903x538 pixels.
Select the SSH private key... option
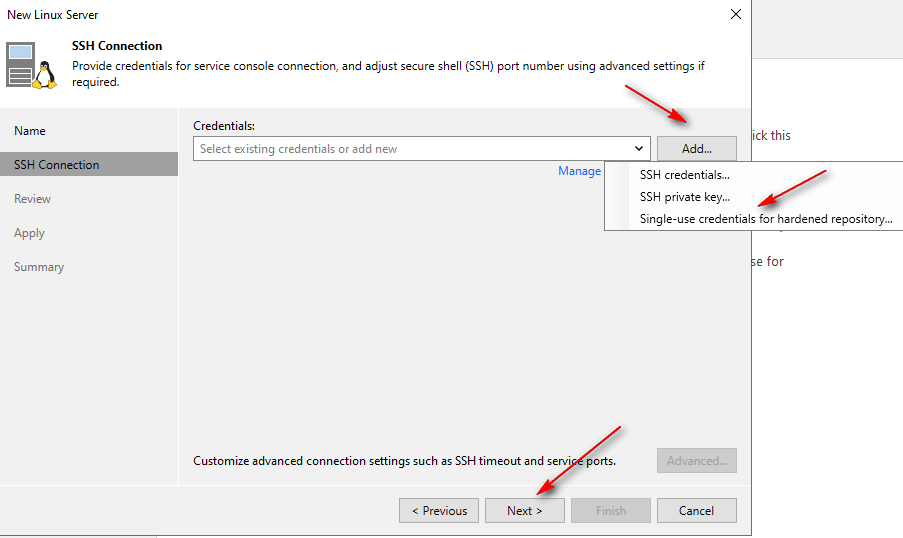684,197
